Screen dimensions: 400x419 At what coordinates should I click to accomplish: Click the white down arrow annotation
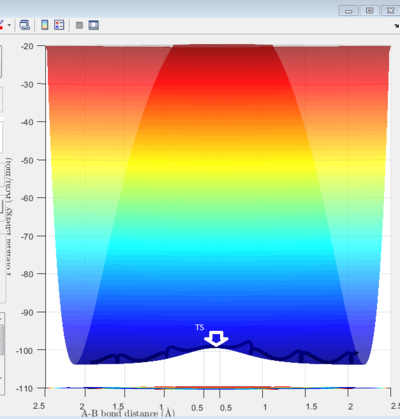tap(216, 339)
